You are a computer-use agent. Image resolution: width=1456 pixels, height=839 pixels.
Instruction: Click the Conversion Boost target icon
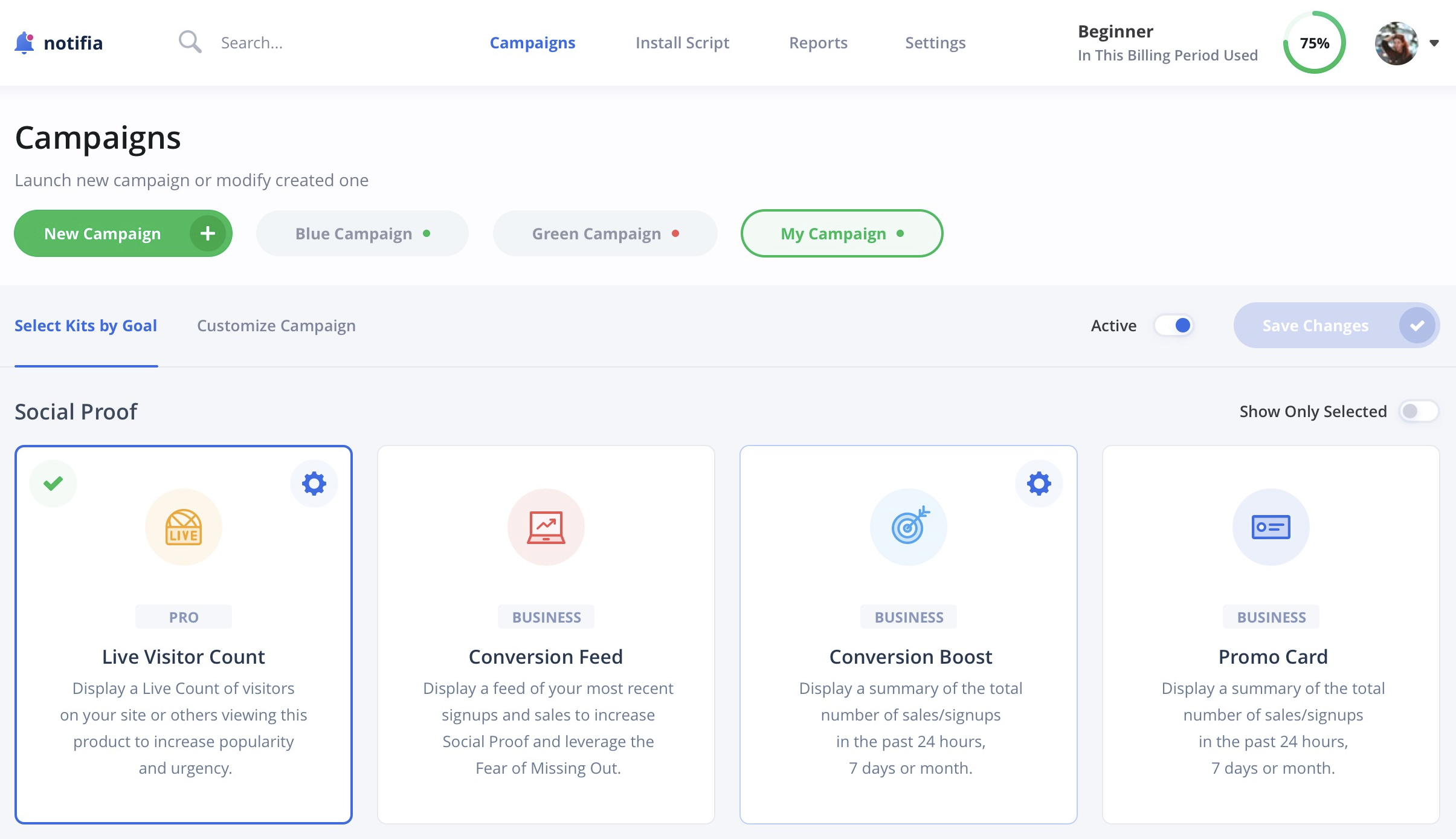[910, 526]
